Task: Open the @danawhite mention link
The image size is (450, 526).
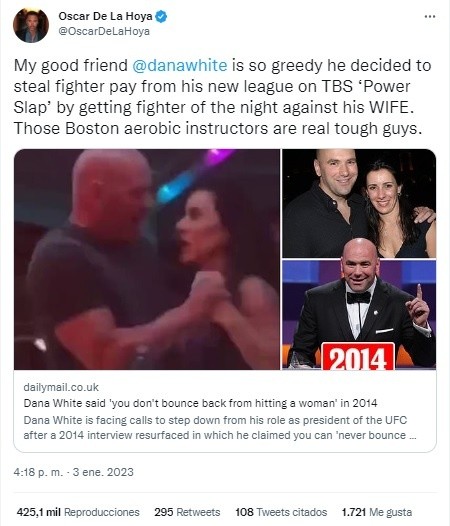Action: [180, 65]
